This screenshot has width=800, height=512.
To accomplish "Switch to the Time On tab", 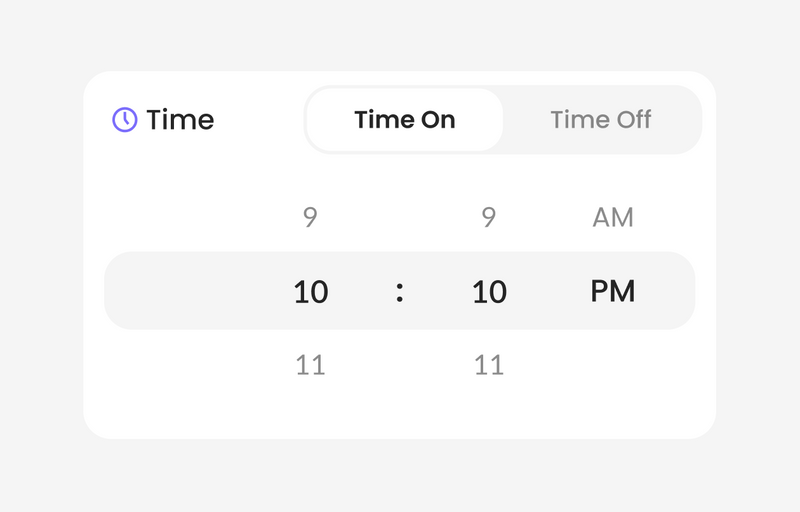I will tap(405, 120).
